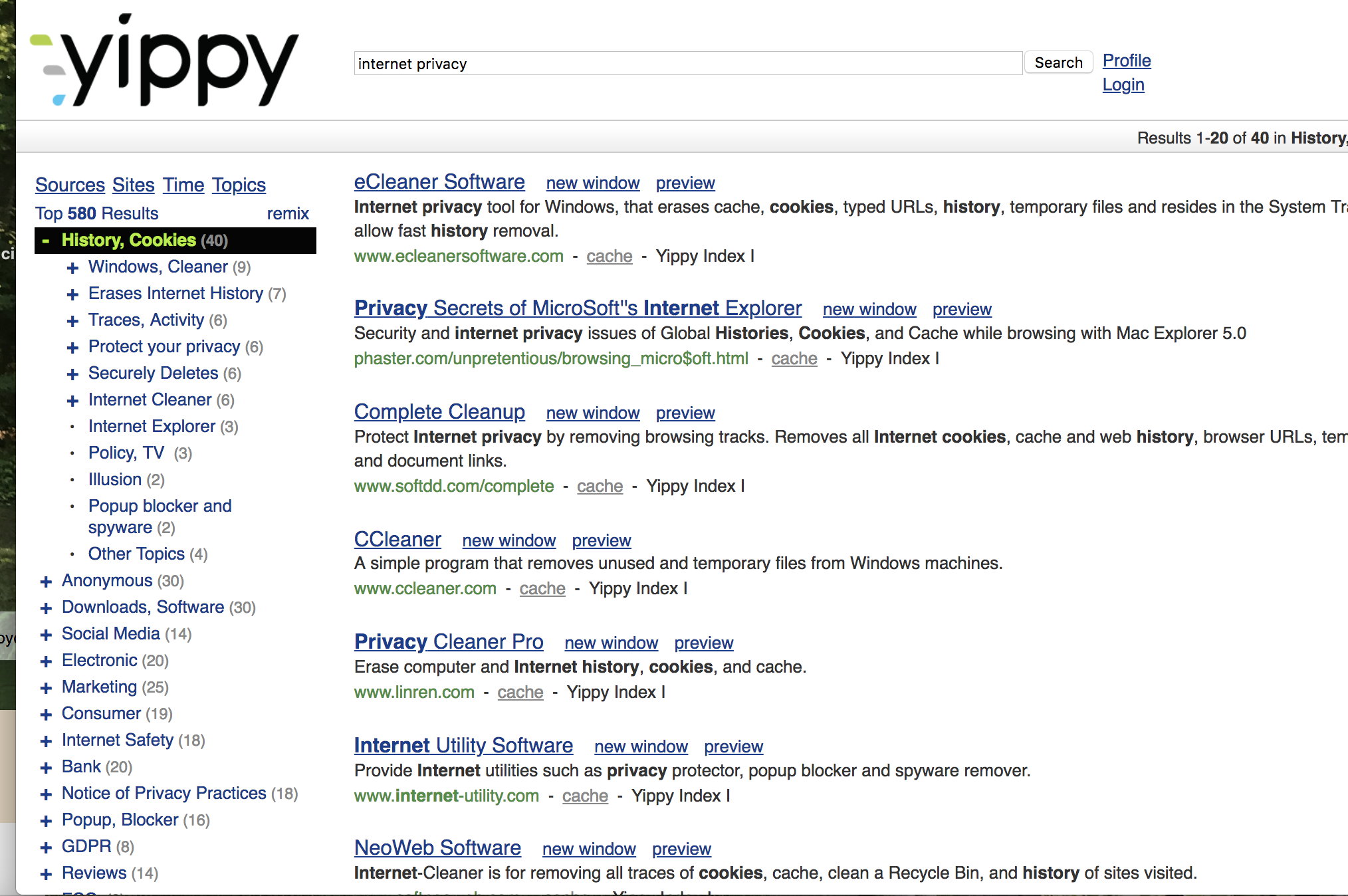
Task: Expand the Internet Safety cluster
Action: (46, 741)
